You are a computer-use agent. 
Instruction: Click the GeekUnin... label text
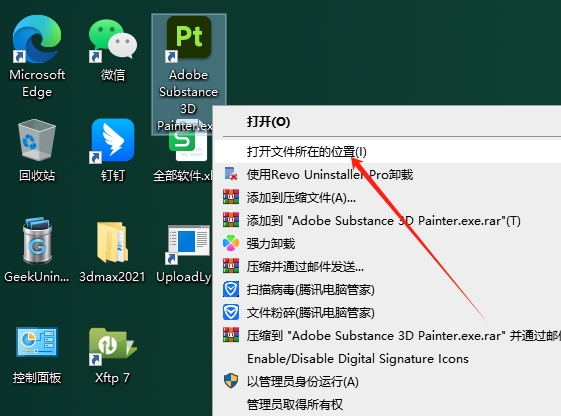(37, 276)
